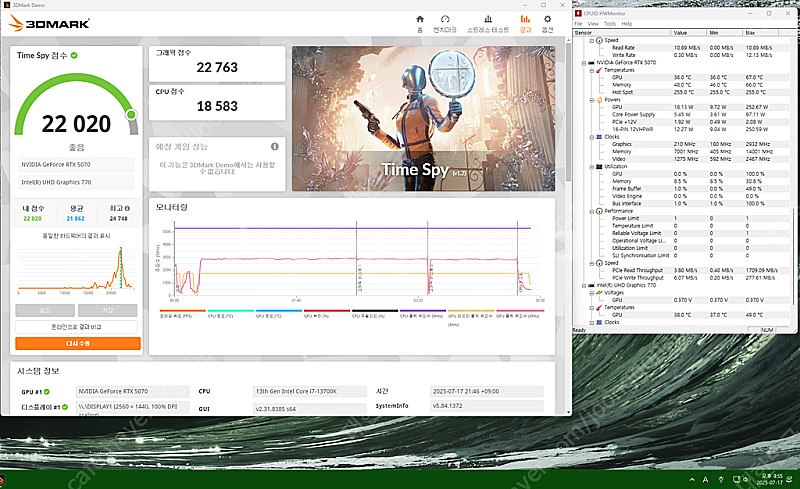Click the score distribution chart
This screenshot has width=800, height=489.
tap(76, 269)
